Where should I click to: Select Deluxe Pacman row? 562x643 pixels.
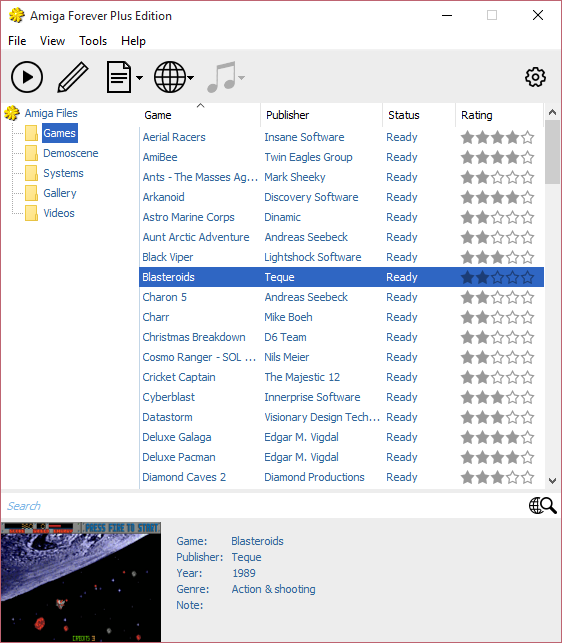pyautogui.click(x=342, y=457)
